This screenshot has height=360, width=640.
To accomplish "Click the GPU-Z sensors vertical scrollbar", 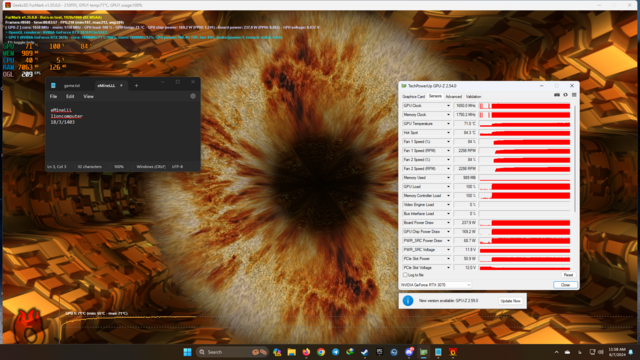I will click(575, 158).
